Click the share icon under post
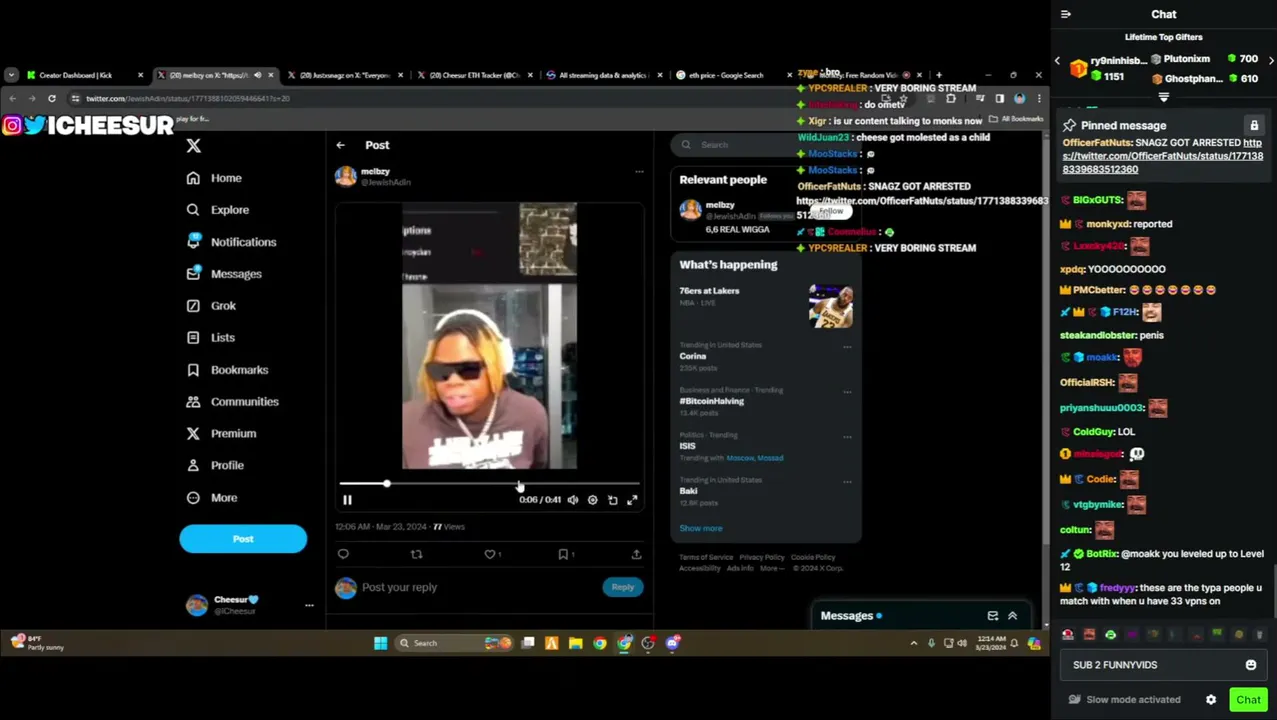Viewport: 1277px width, 720px height. pos(636,554)
